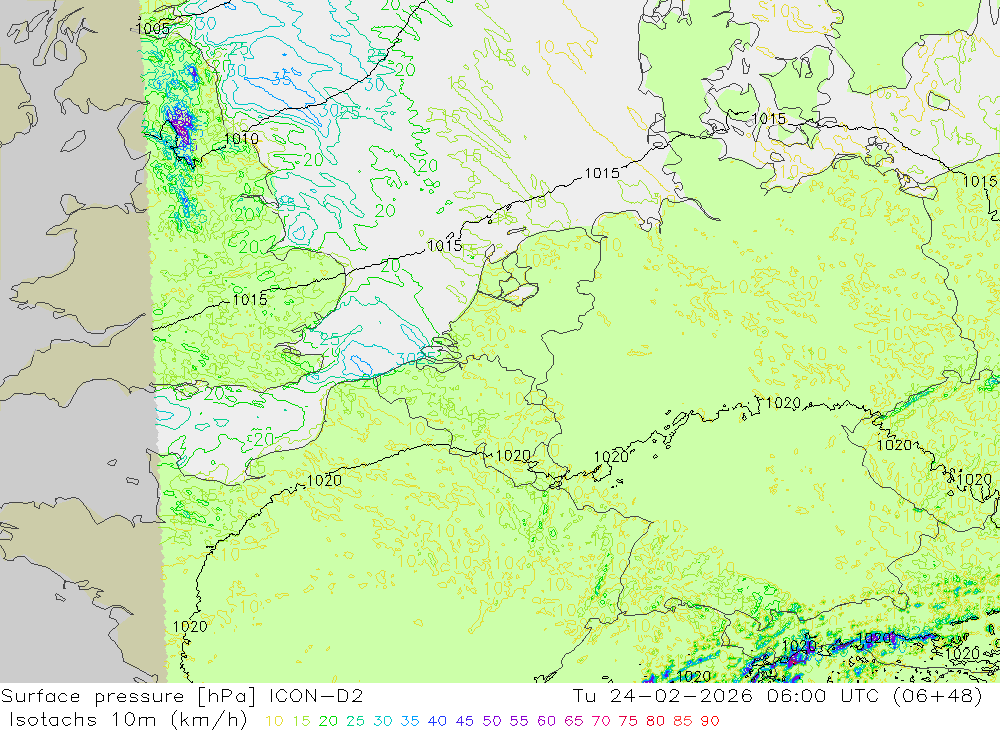The image size is (1000, 733).
Task: Click the 'ICON-D2' model name label
Action: click(316, 695)
